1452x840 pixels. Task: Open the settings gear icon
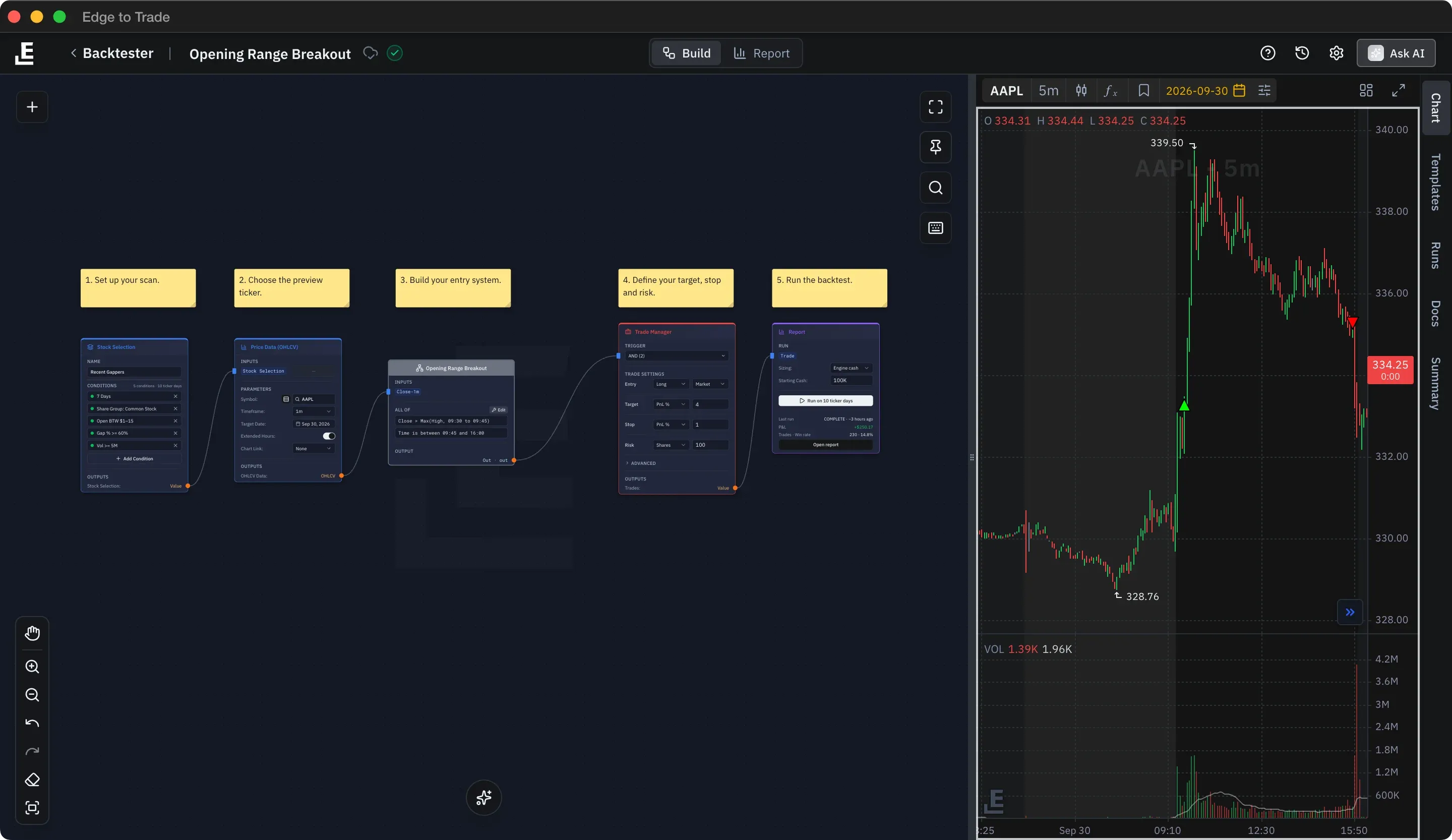pos(1336,53)
